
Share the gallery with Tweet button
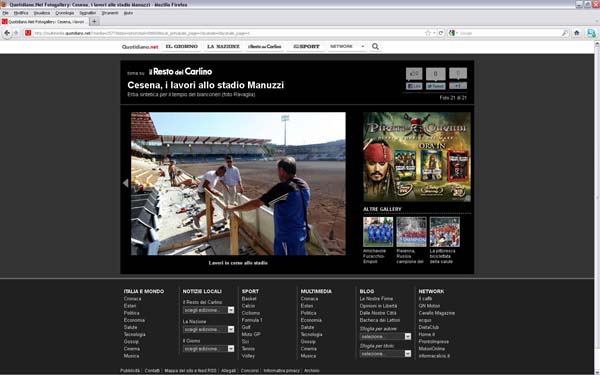(x=436, y=86)
